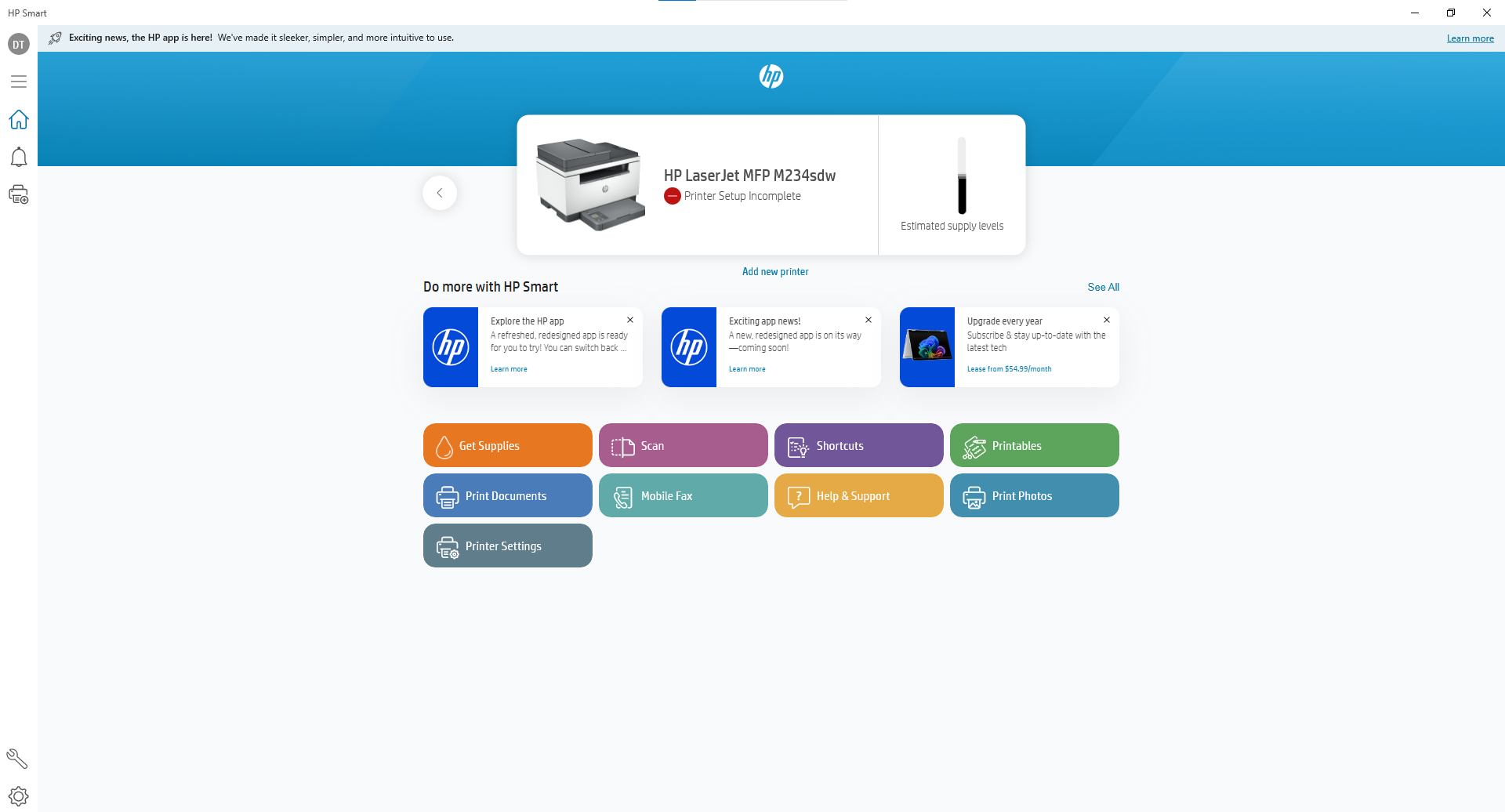Open the HP LaserJet MFP M234sdw printer image

(x=590, y=184)
